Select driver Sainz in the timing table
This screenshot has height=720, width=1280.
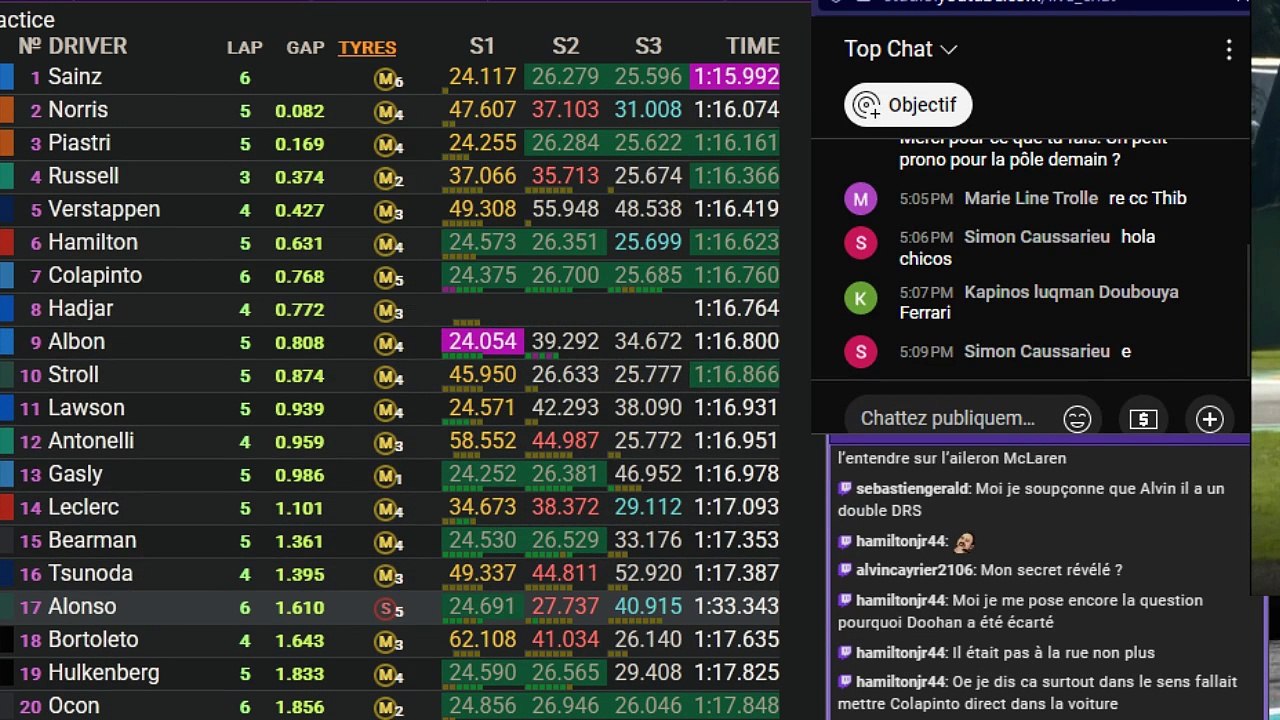75,77
